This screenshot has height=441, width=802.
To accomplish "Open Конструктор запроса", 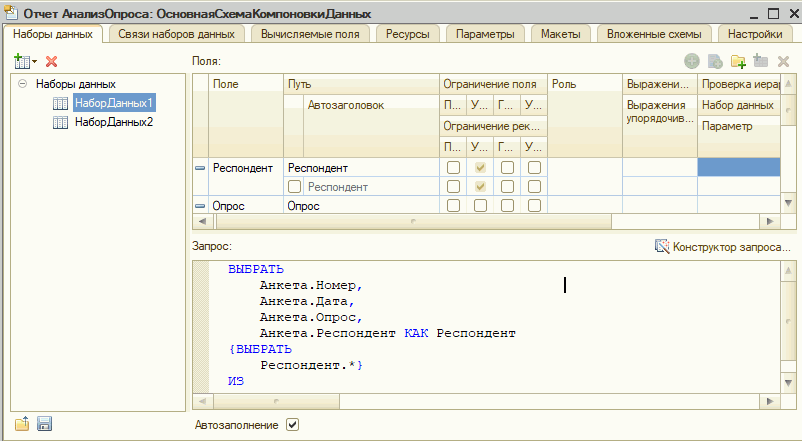I will pyautogui.click(x=723, y=247).
